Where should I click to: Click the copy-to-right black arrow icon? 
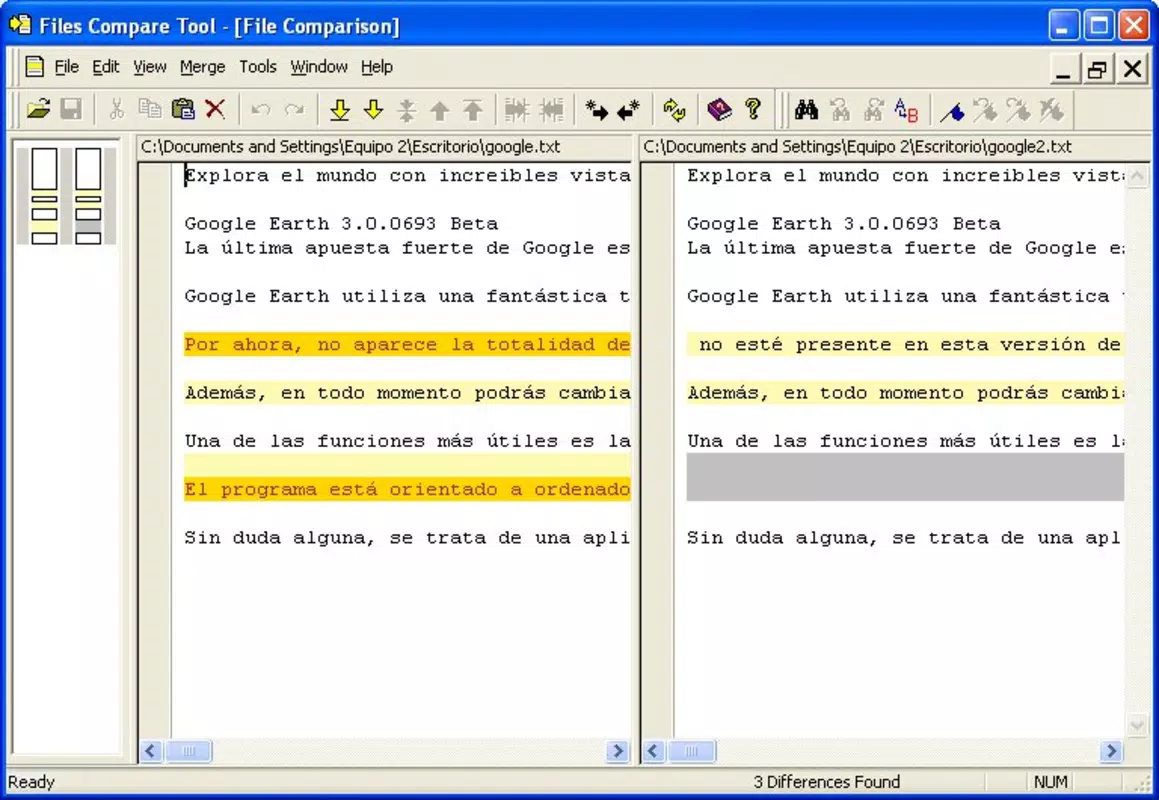(x=596, y=110)
